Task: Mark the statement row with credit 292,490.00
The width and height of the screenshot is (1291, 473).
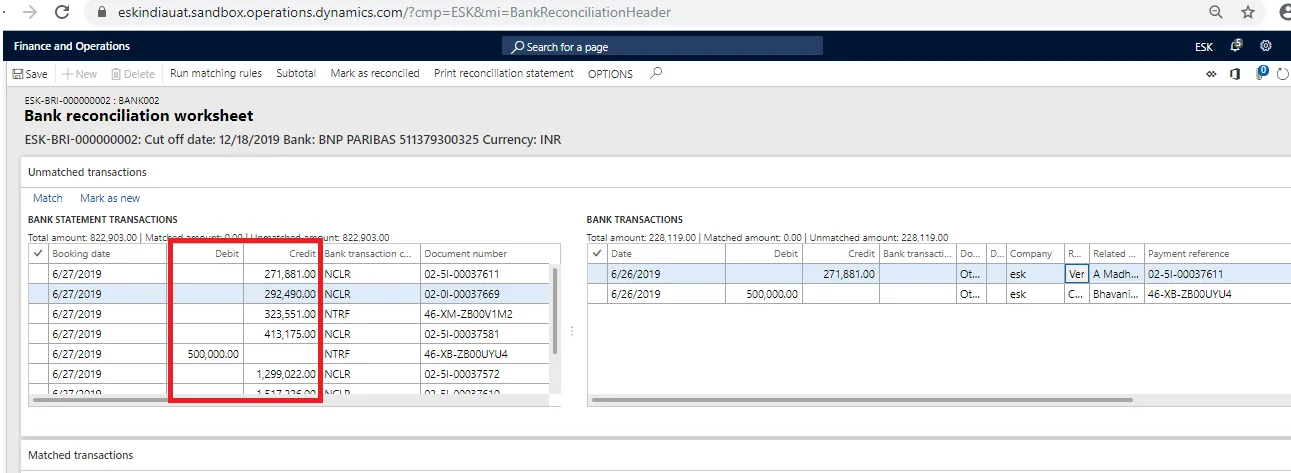Action: tap(38, 294)
